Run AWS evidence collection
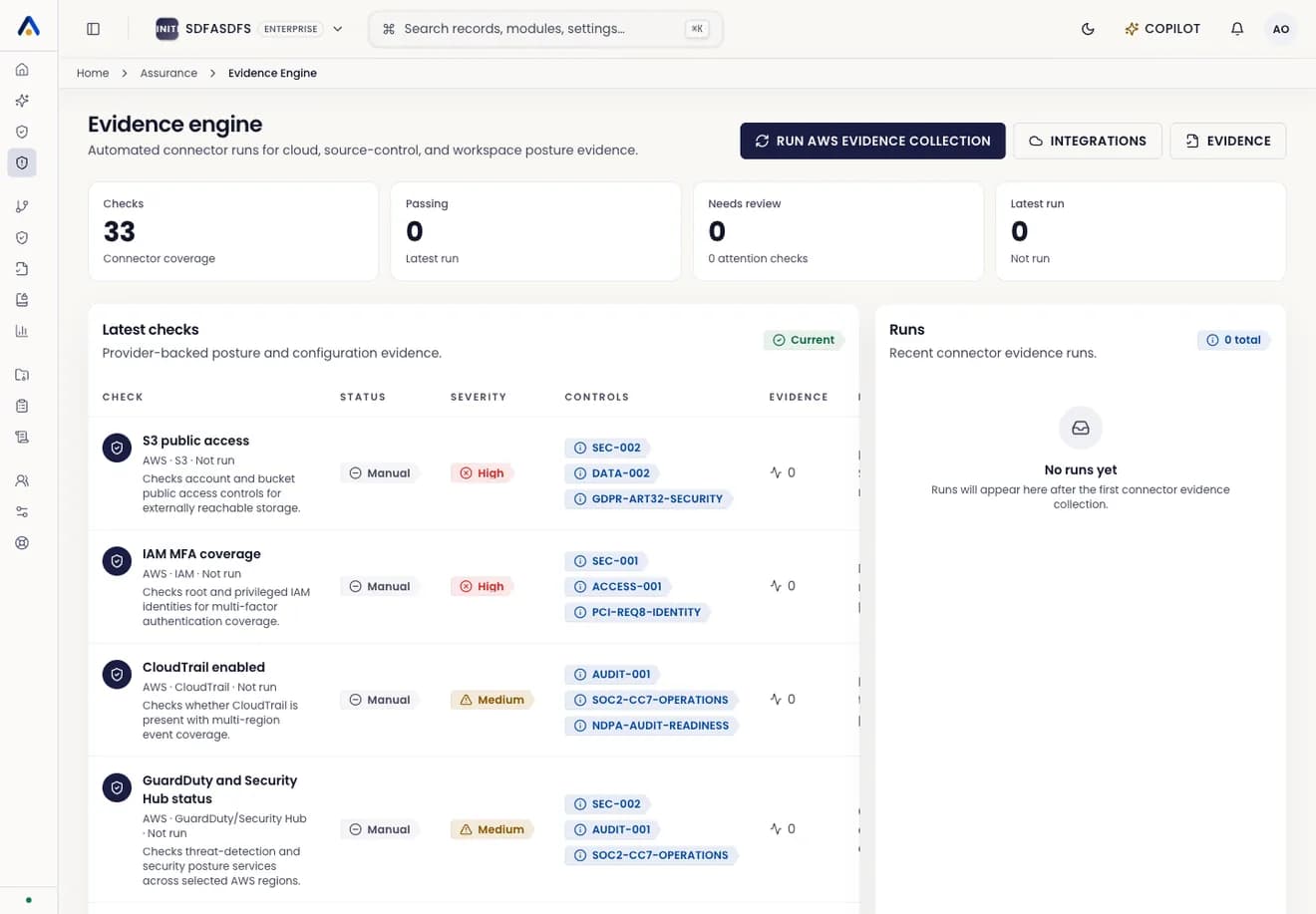The height and width of the screenshot is (914, 1316). tap(872, 141)
